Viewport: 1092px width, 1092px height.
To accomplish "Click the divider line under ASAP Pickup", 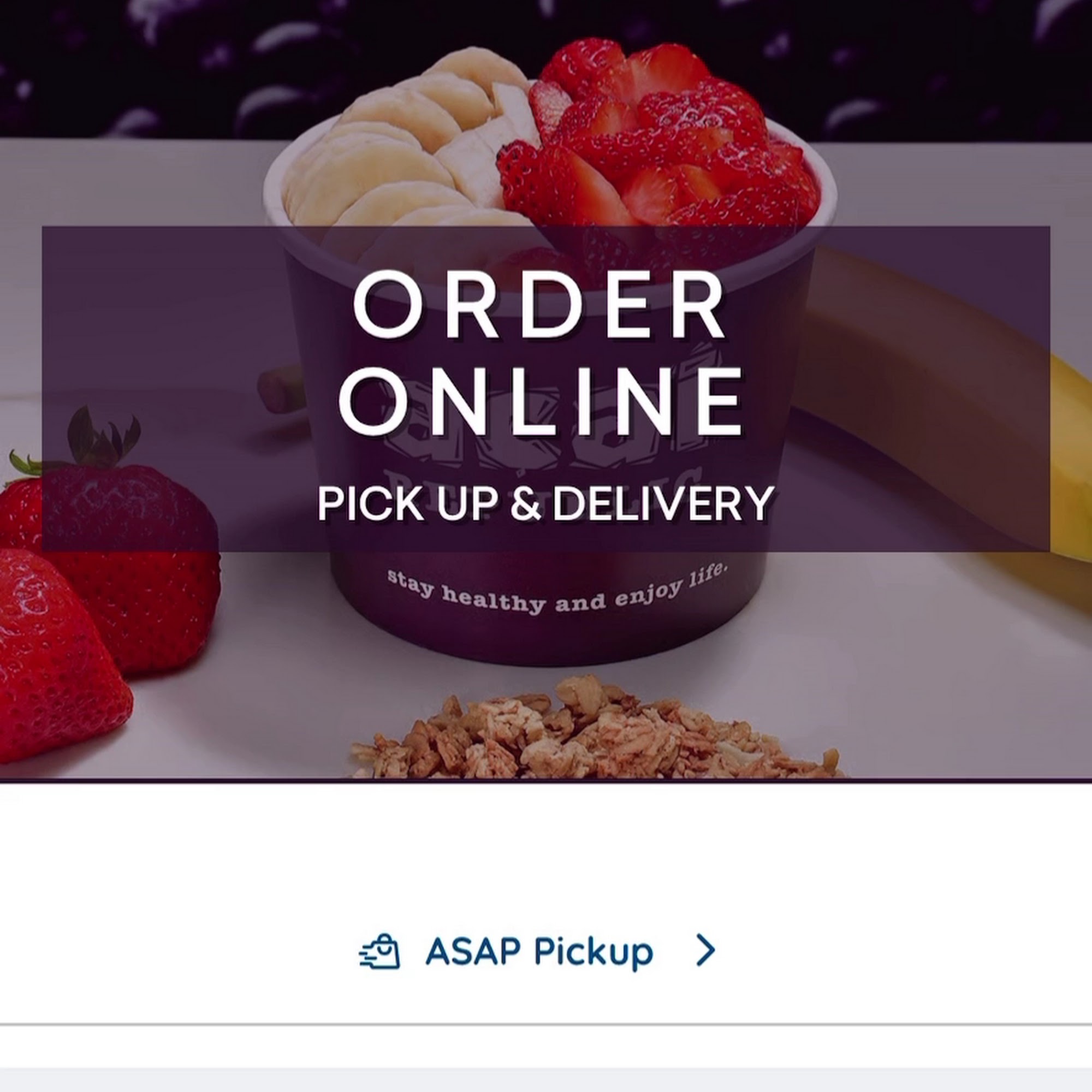I will tap(546, 1024).
